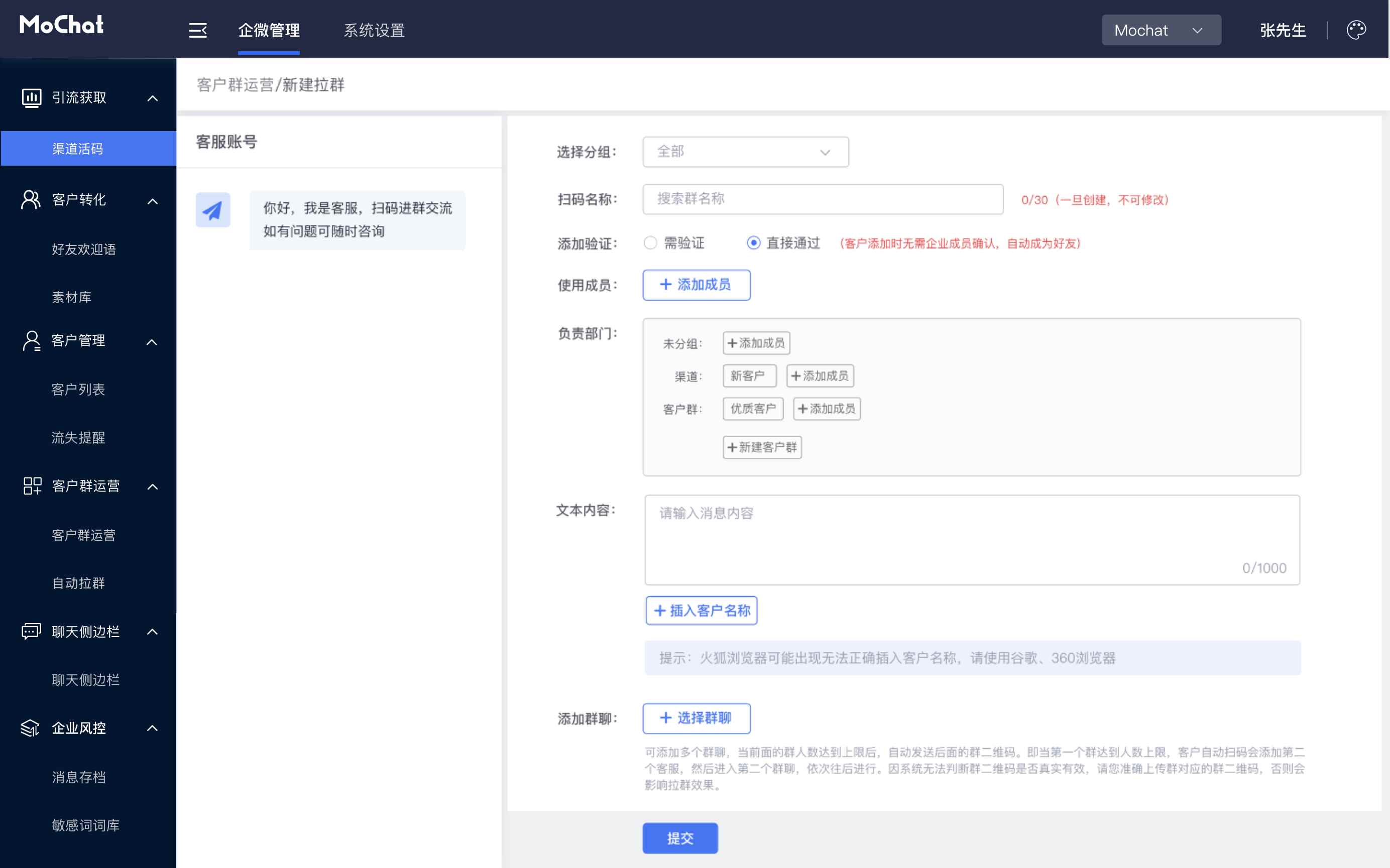Switch to the 系统设置 tab
The height and width of the screenshot is (868, 1390).
pos(374,31)
